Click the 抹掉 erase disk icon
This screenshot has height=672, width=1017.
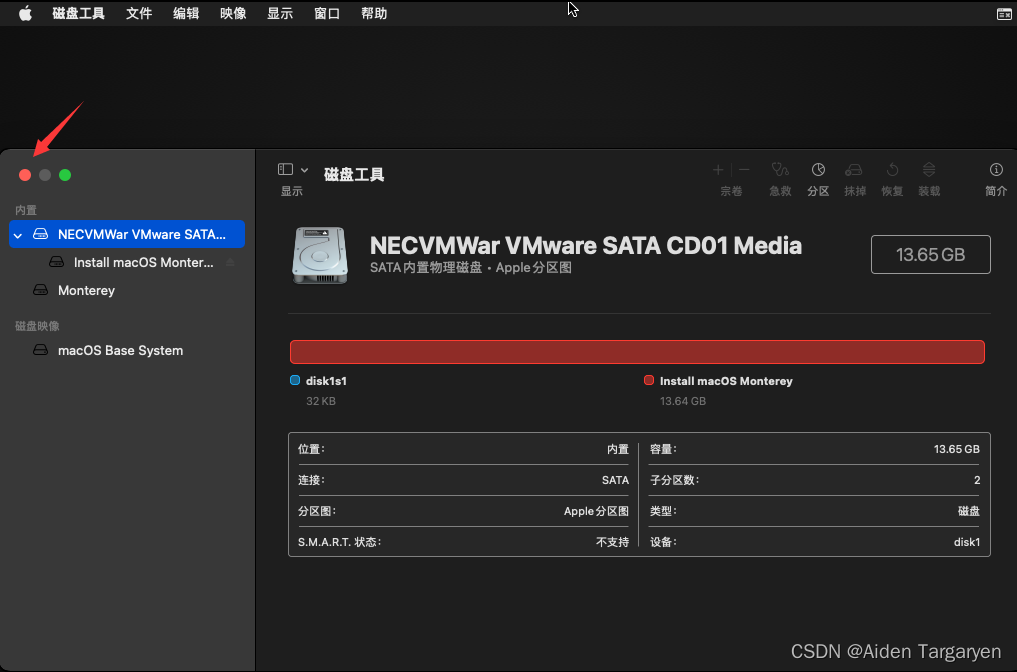(x=854, y=170)
